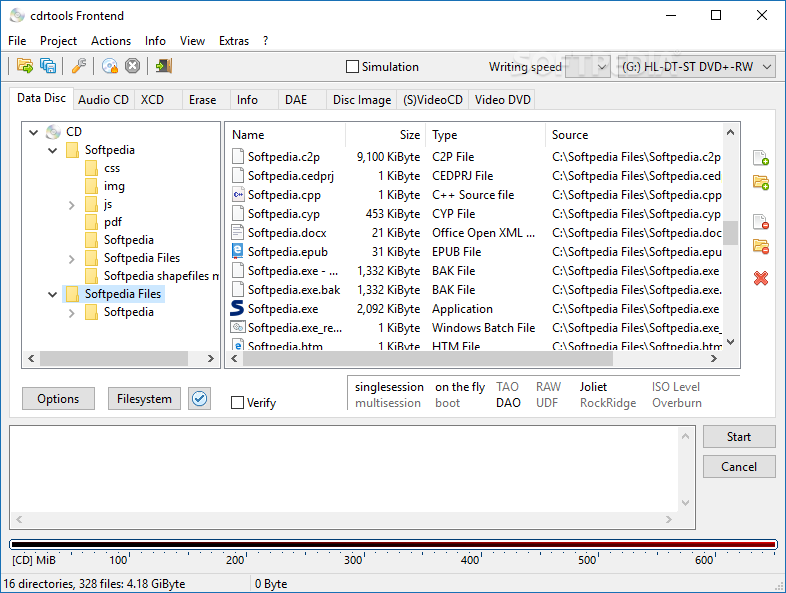Click the file list scroll down arrow
Viewport: 786px width, 593px height.
click(x=730, y=342)
